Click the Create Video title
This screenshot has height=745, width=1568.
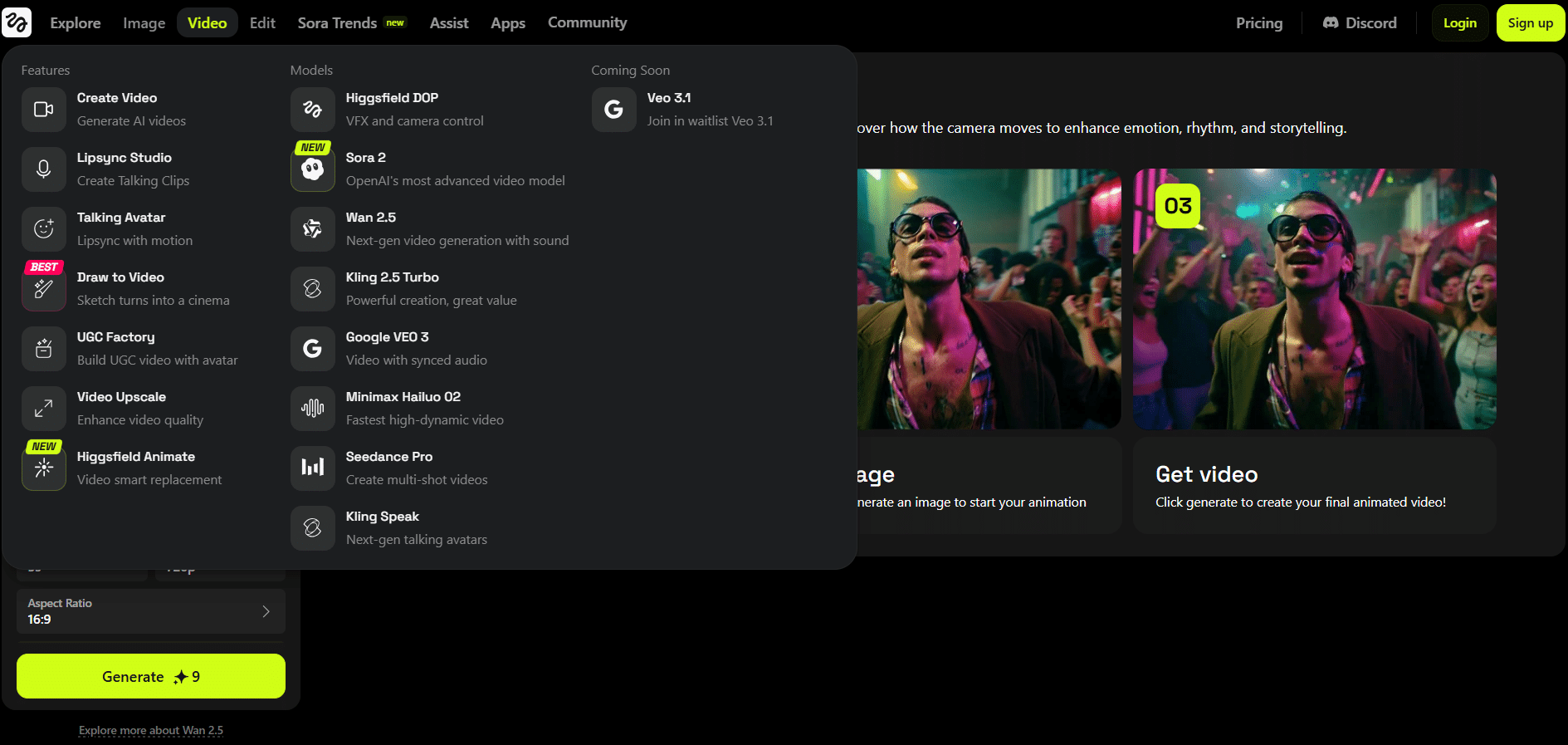(x=117, y=98)
